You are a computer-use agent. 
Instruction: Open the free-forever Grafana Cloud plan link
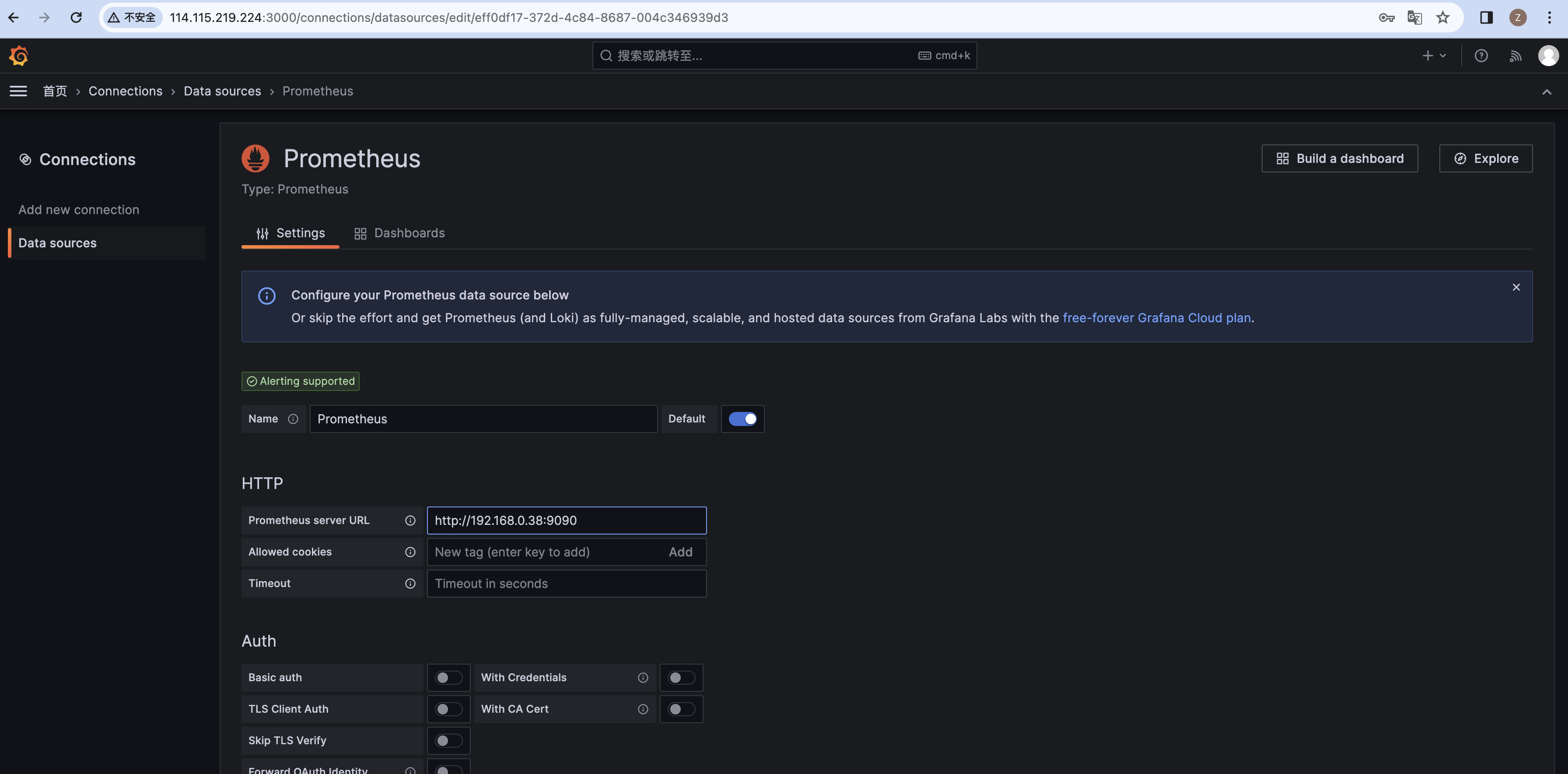[1156, 318]
